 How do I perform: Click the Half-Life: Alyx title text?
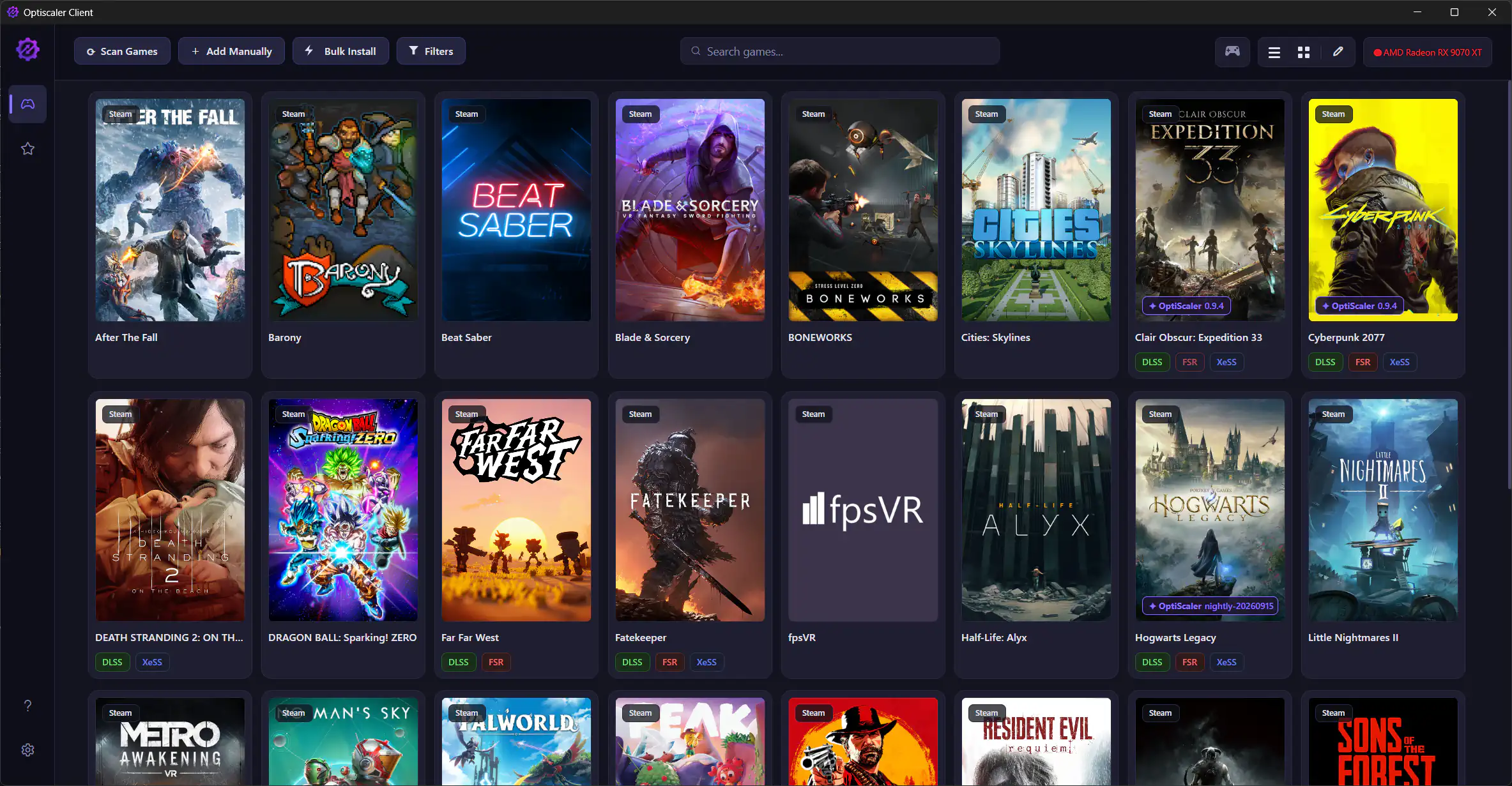click(x=994, y=637)
